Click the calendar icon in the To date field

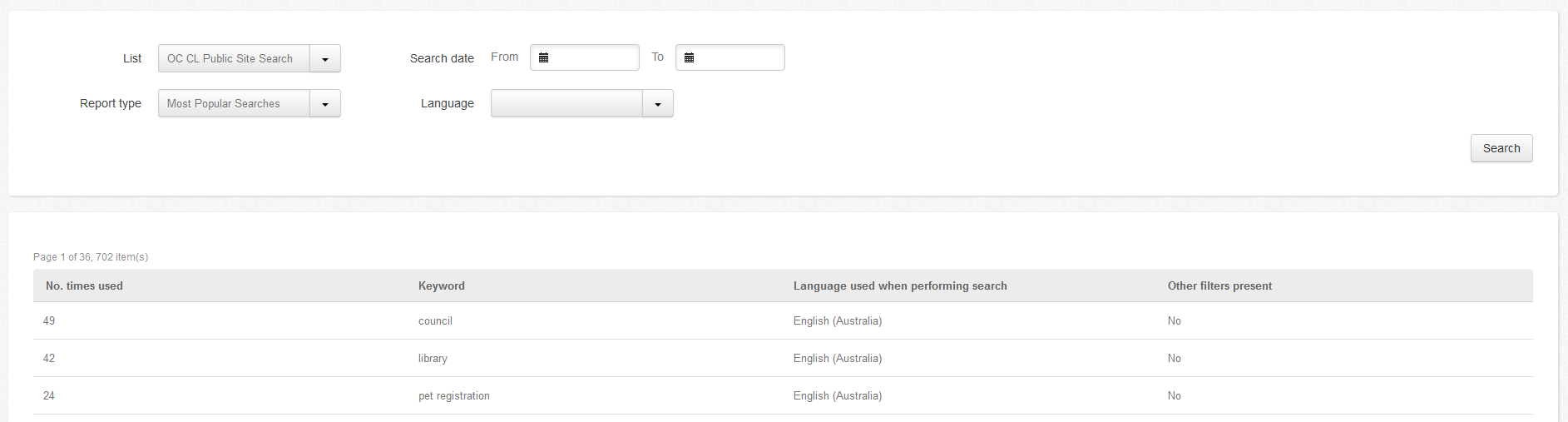[689, 57]
